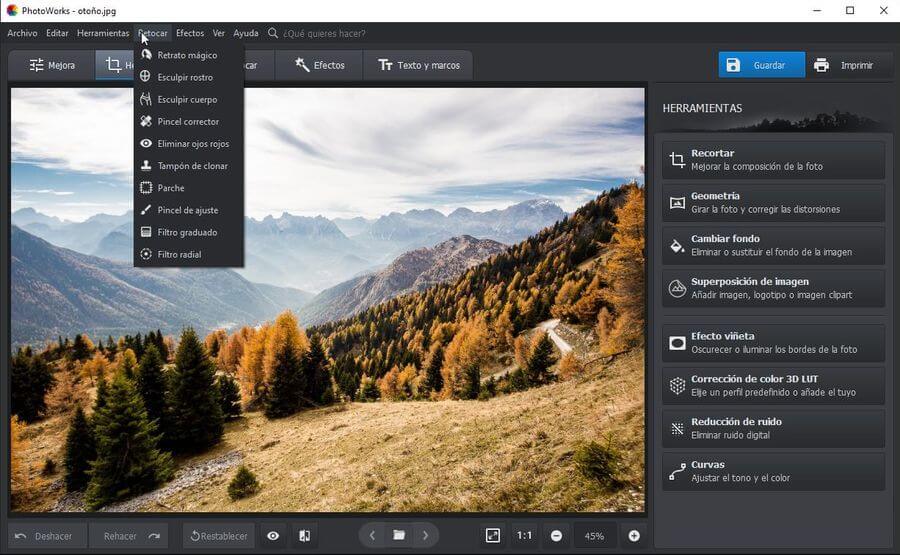
Task: Go to the next photo arrow
Action: coord(425,535)
